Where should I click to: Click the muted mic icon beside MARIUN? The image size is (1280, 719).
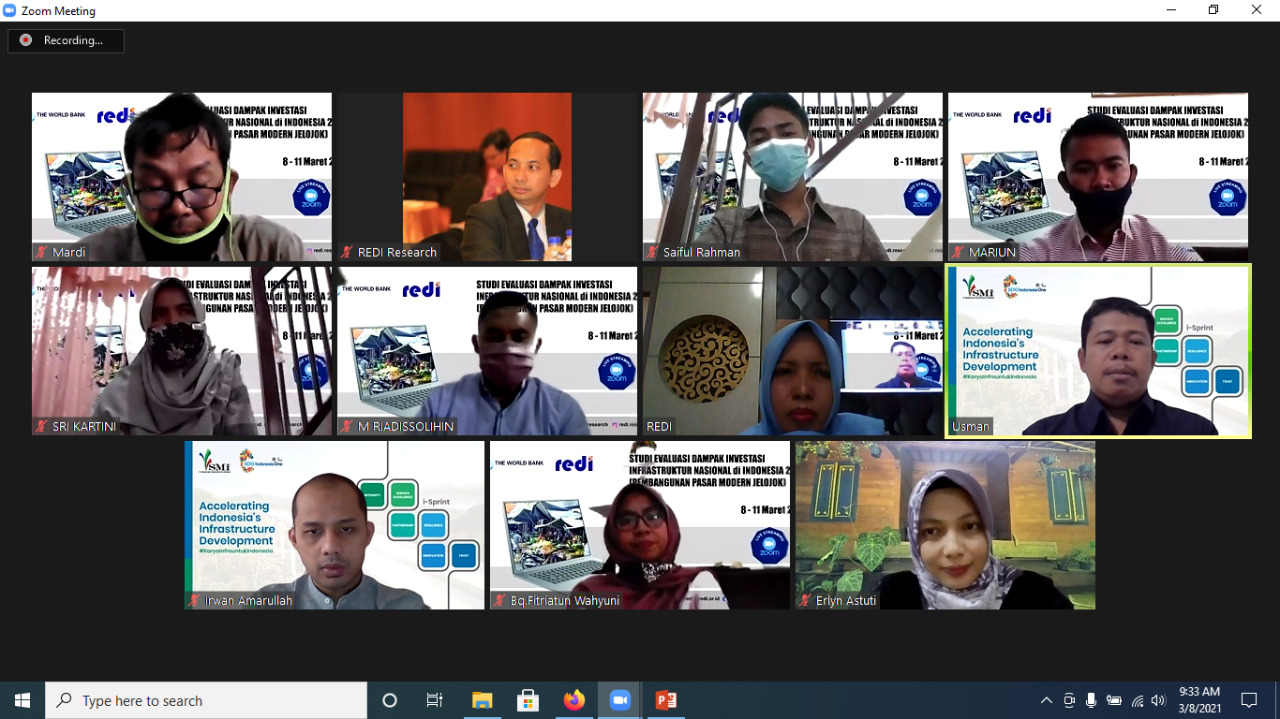pos(958,252)
